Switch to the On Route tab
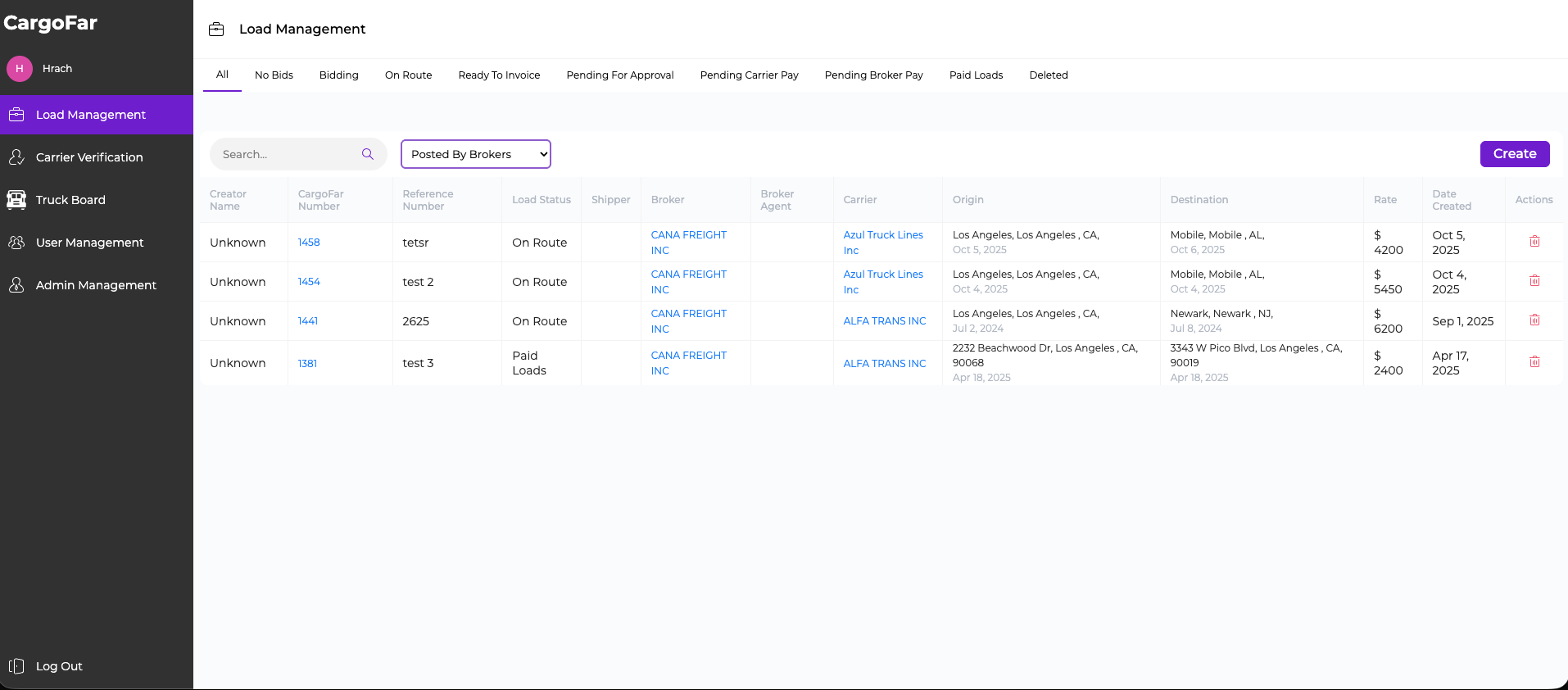 click(408, 75)
